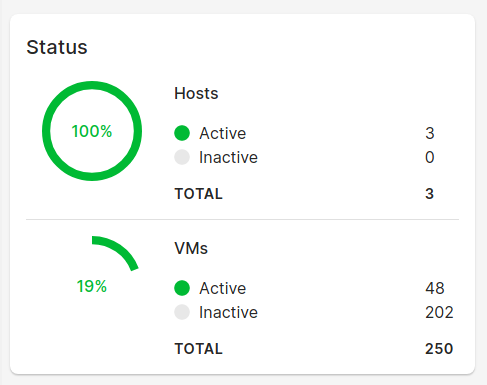This screenshot has width=487, height=385.
Task: Click grey Inactive dot under VMs
Action: tap(182, 312)
